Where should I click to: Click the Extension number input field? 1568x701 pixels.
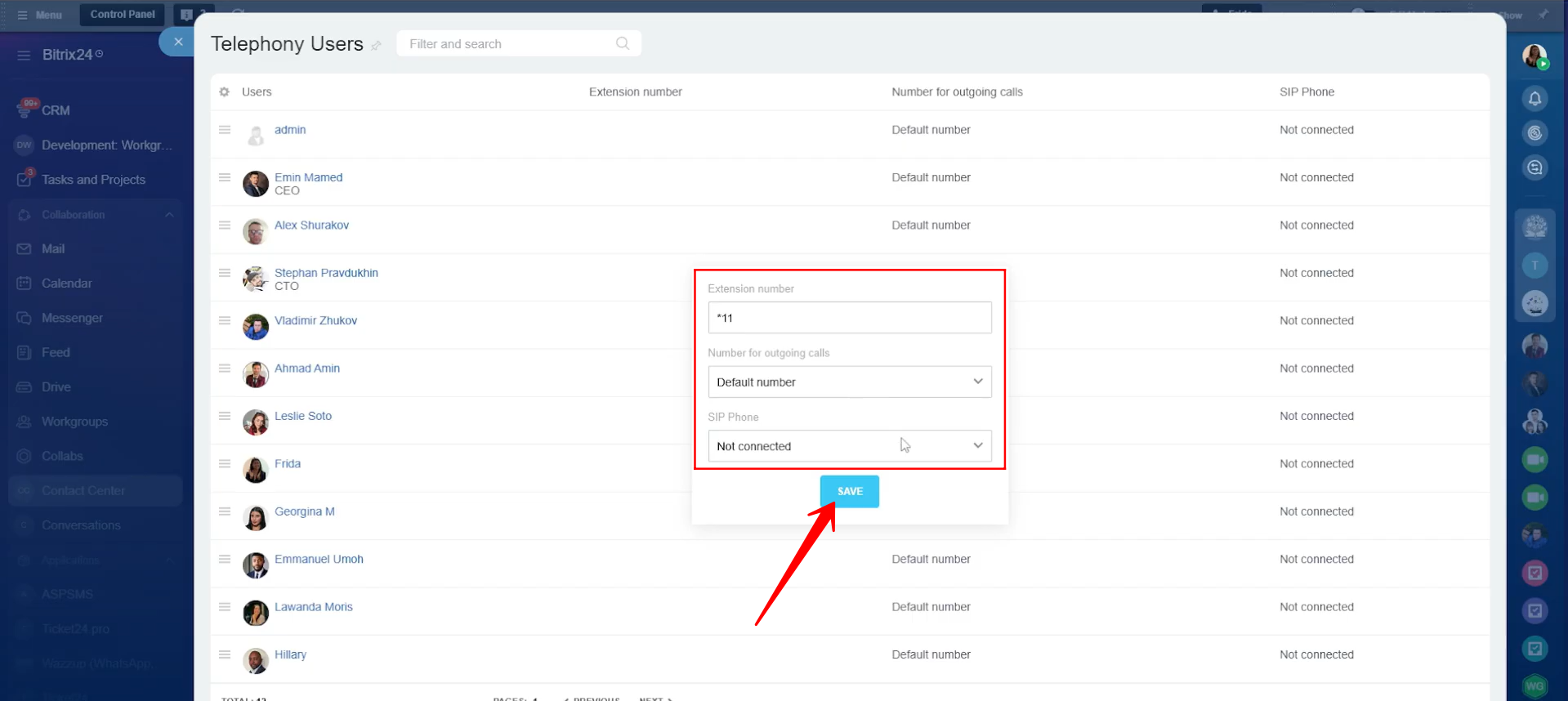pyautogui.click(x=849, y=318)
